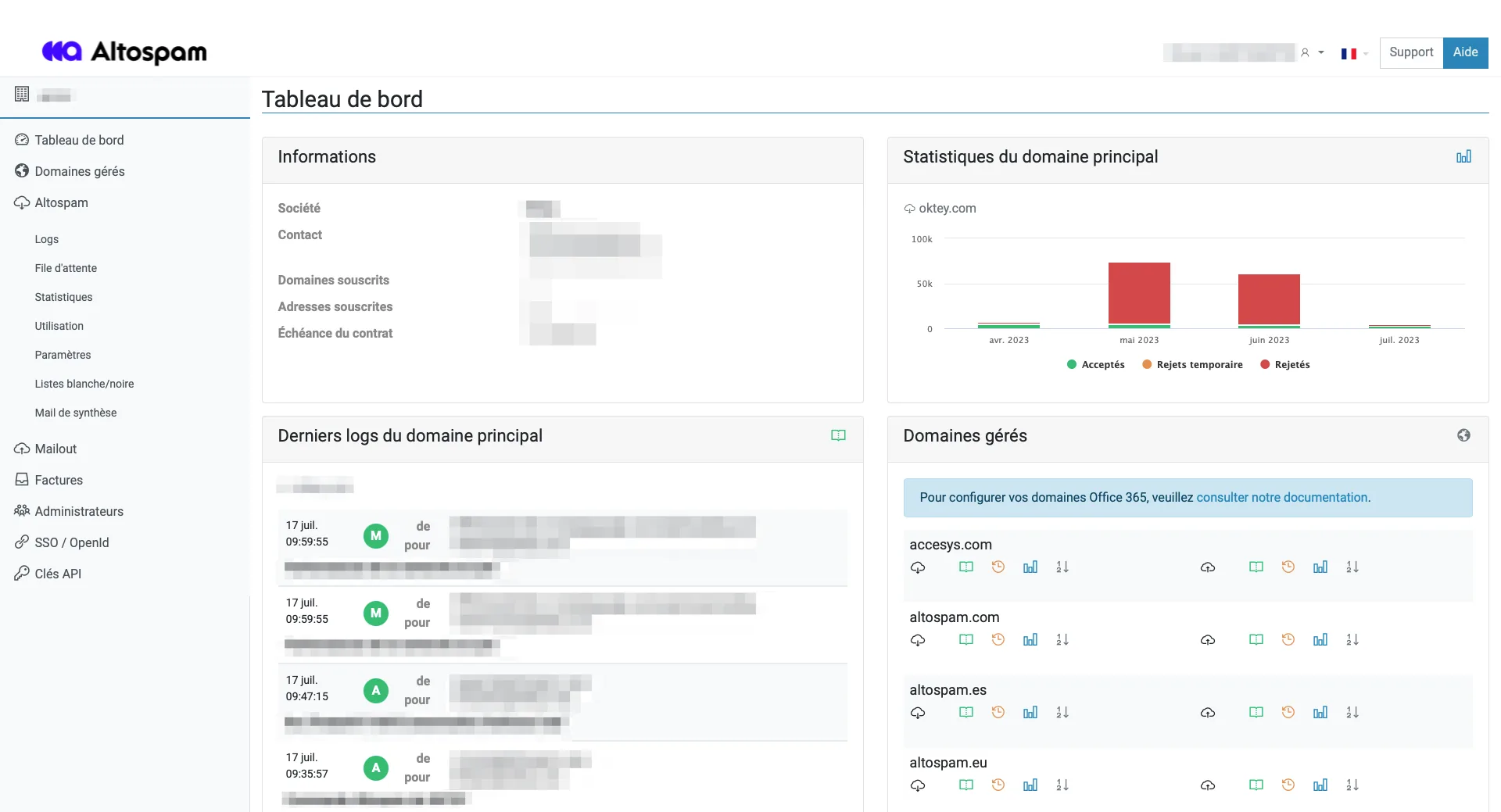Open Domaines gérés in sidebar
The width and height of the screenshot is (1501, 812).
[79, 172]
